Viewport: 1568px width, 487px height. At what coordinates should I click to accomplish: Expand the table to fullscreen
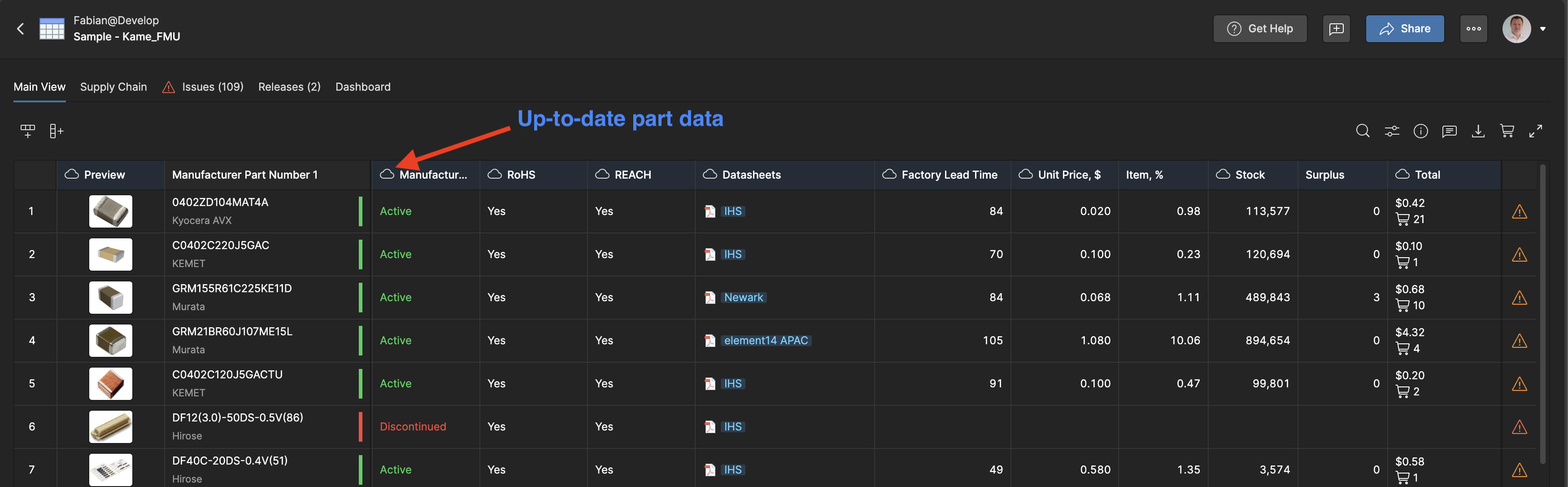click(1536, 131)
